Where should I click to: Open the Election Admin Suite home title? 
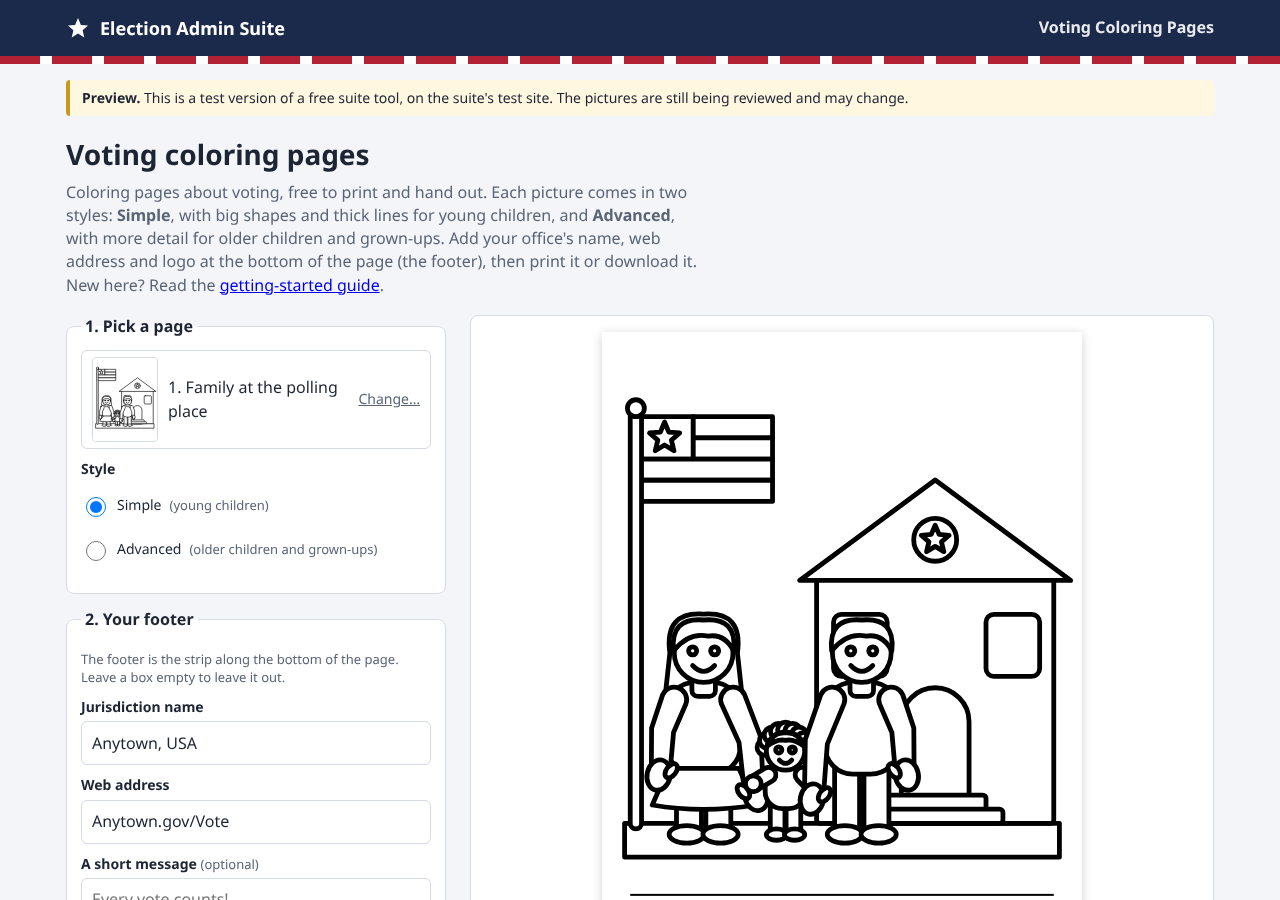(x=192, y=28)
